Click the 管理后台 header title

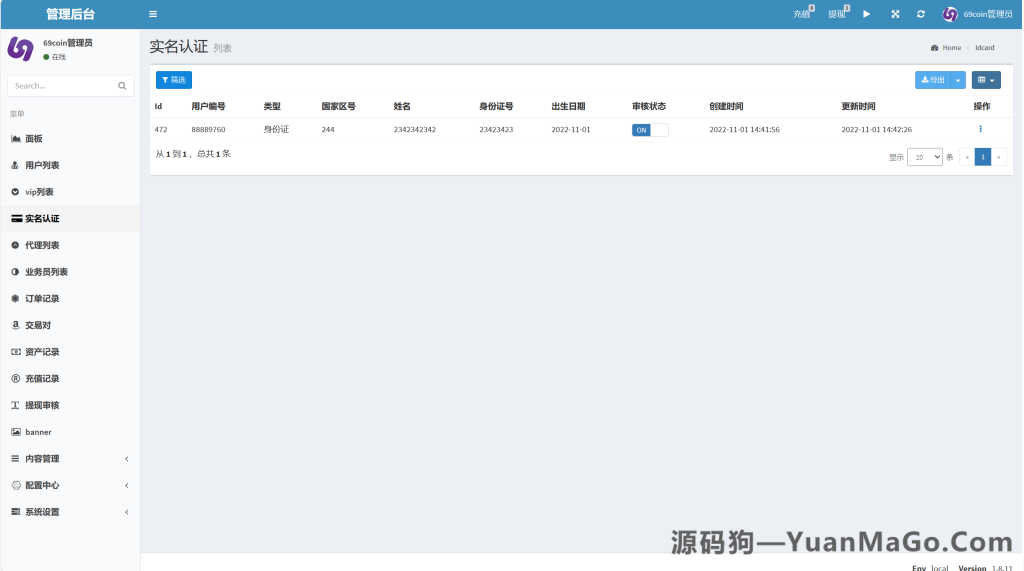[71, 14]
